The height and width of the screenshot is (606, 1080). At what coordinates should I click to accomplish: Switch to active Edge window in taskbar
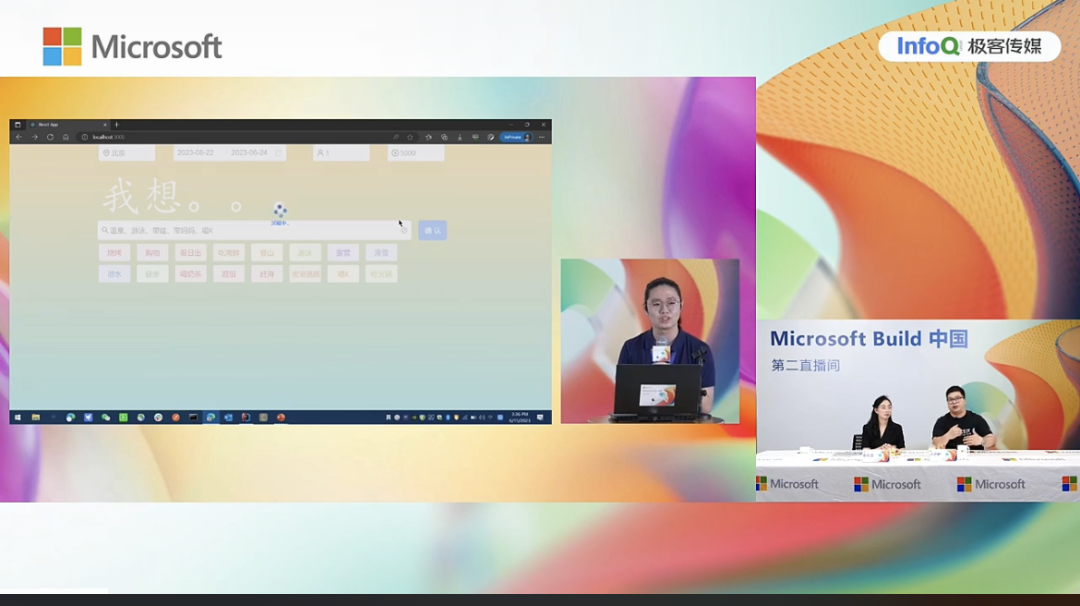pyautogui.click(x=211, y=417)
